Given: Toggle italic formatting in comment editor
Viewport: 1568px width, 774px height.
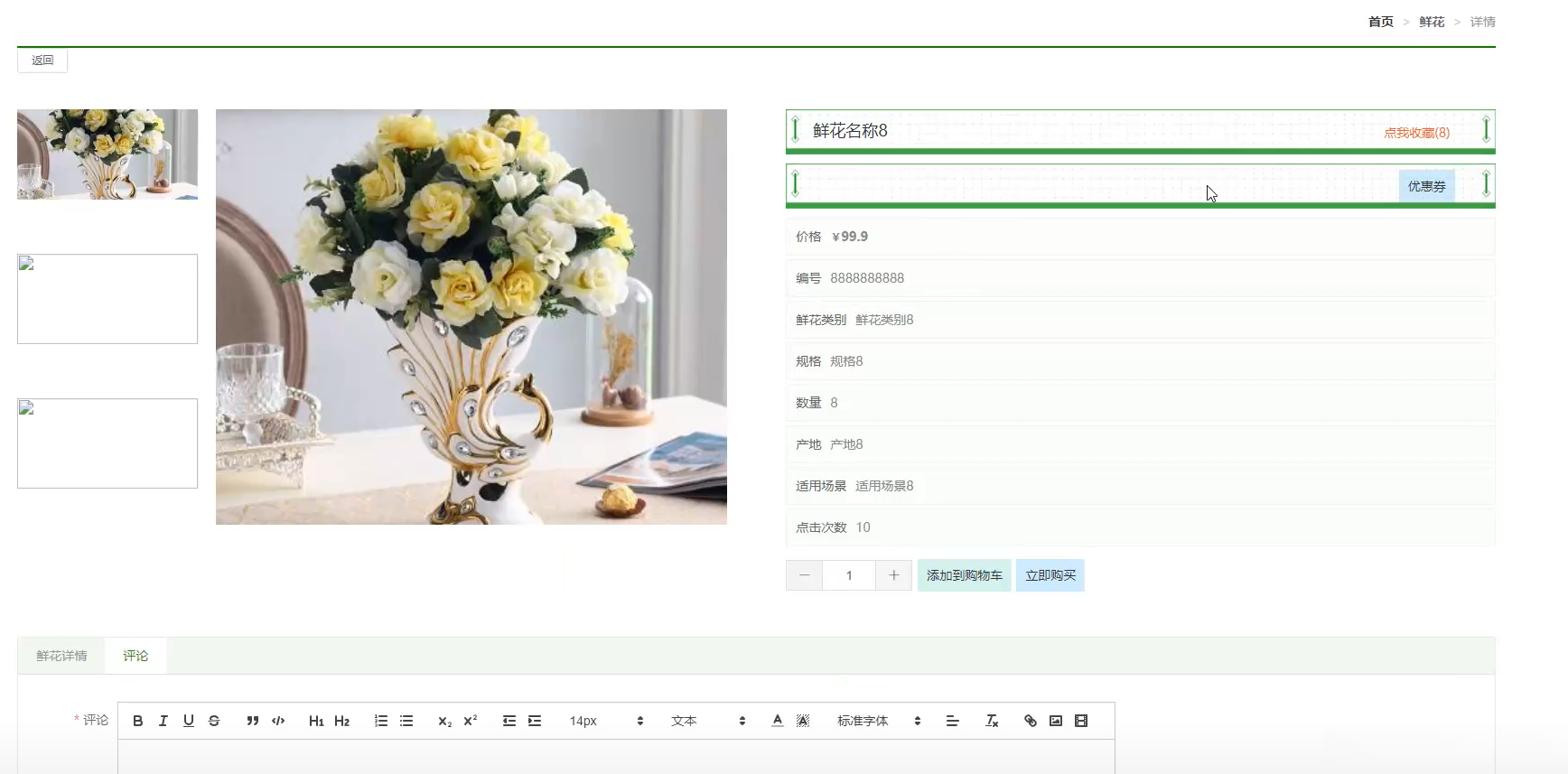Looking at the screenshot, I should coord(163,721).
